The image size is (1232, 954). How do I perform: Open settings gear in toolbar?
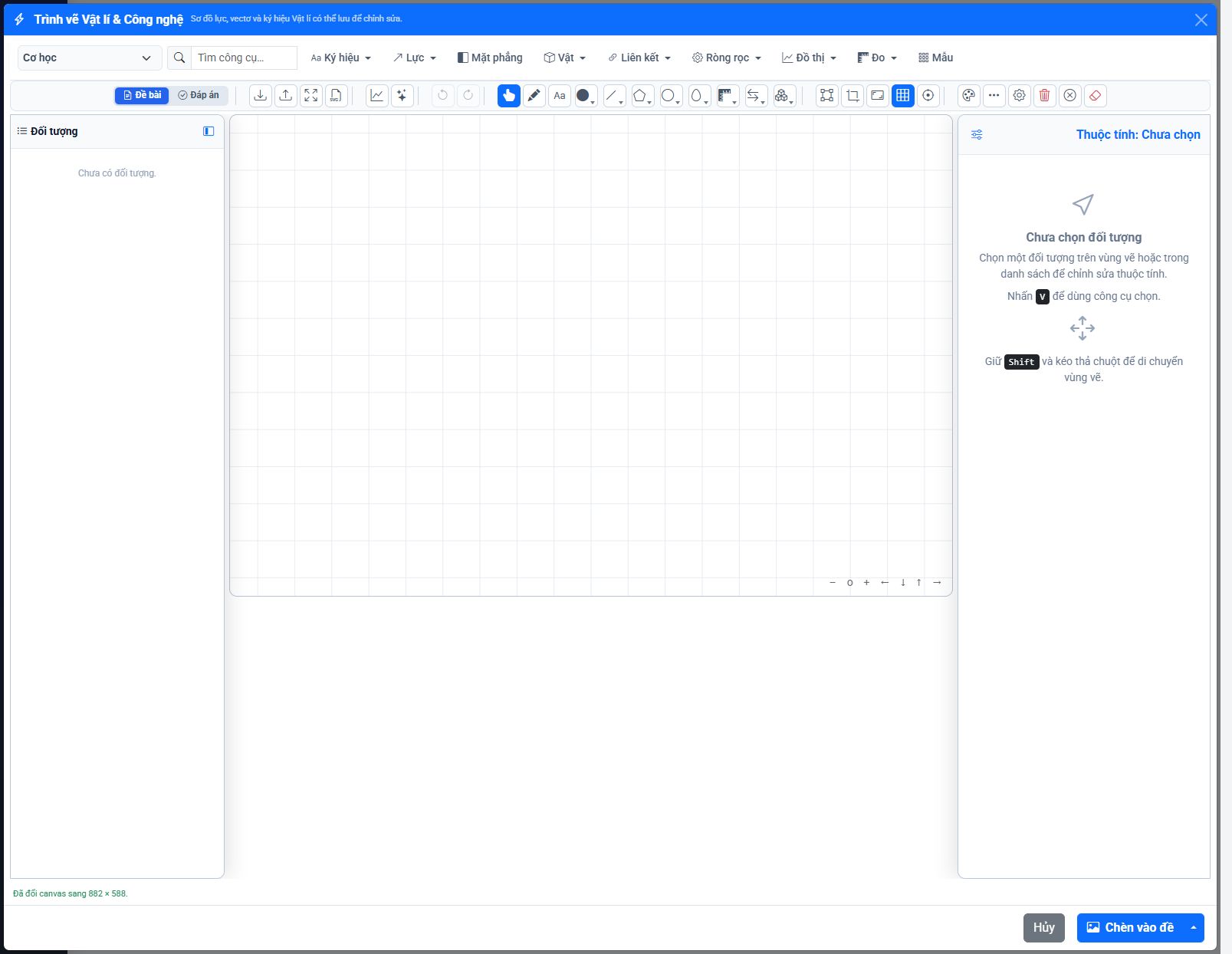click(x=1020, y=96)
